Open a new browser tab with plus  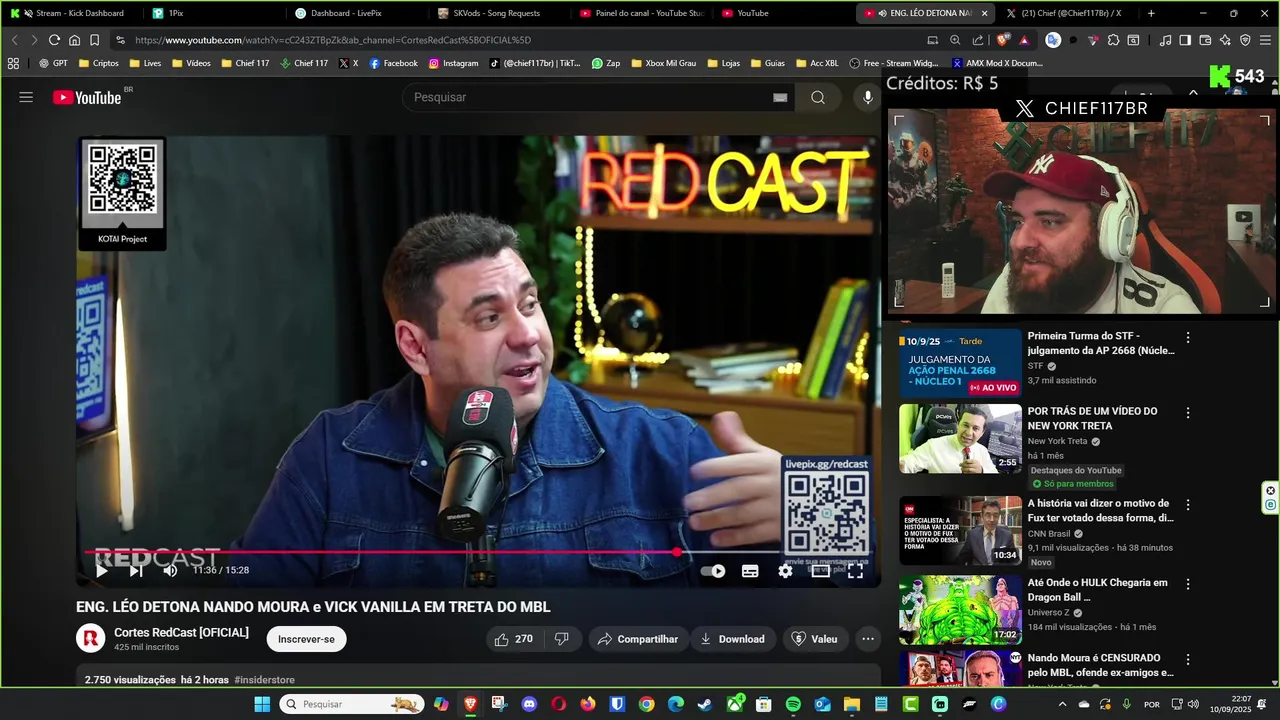click(x=1151, y=13)
